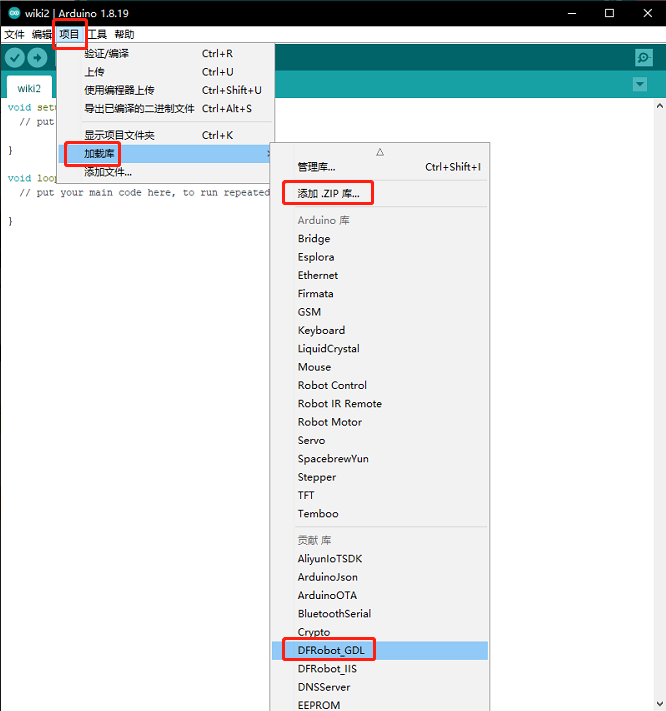Viewport: 666px width, 711px height.
Task: Select the DFRobot_GDL library
Action: [380, 650]
